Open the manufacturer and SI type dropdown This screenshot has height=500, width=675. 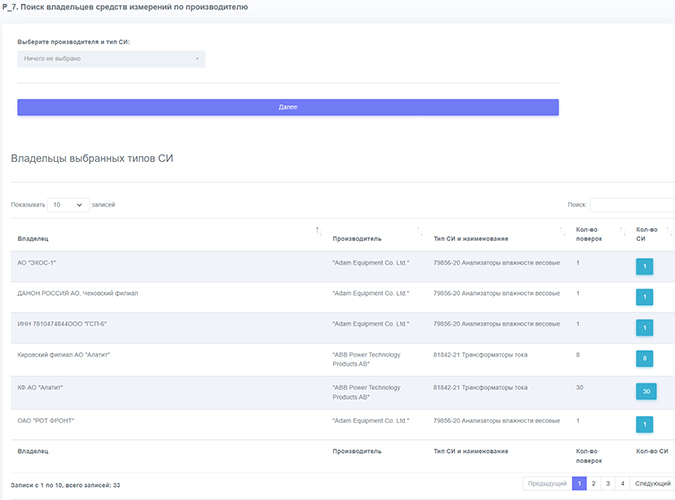(111, 59)
